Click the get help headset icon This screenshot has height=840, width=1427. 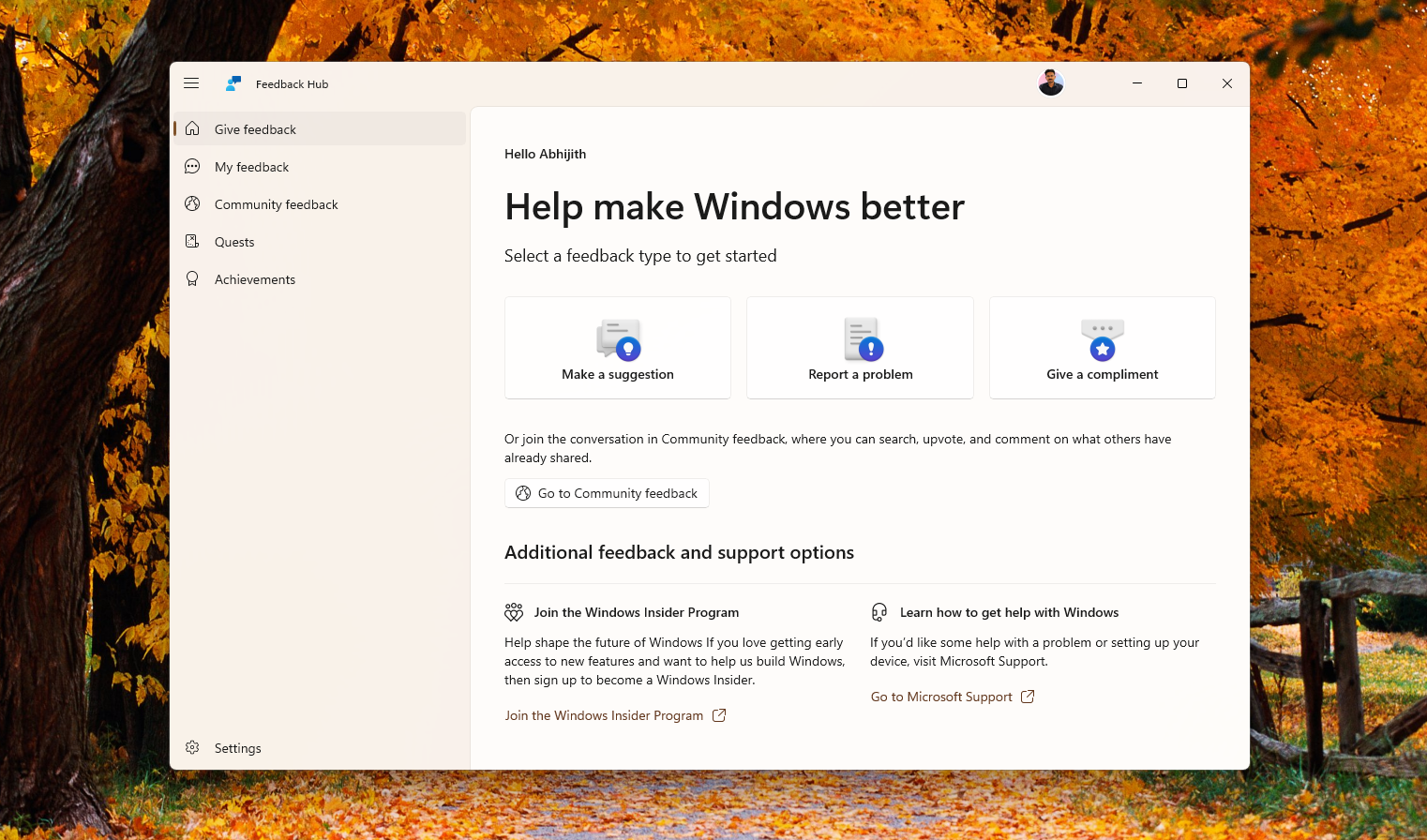879,612
